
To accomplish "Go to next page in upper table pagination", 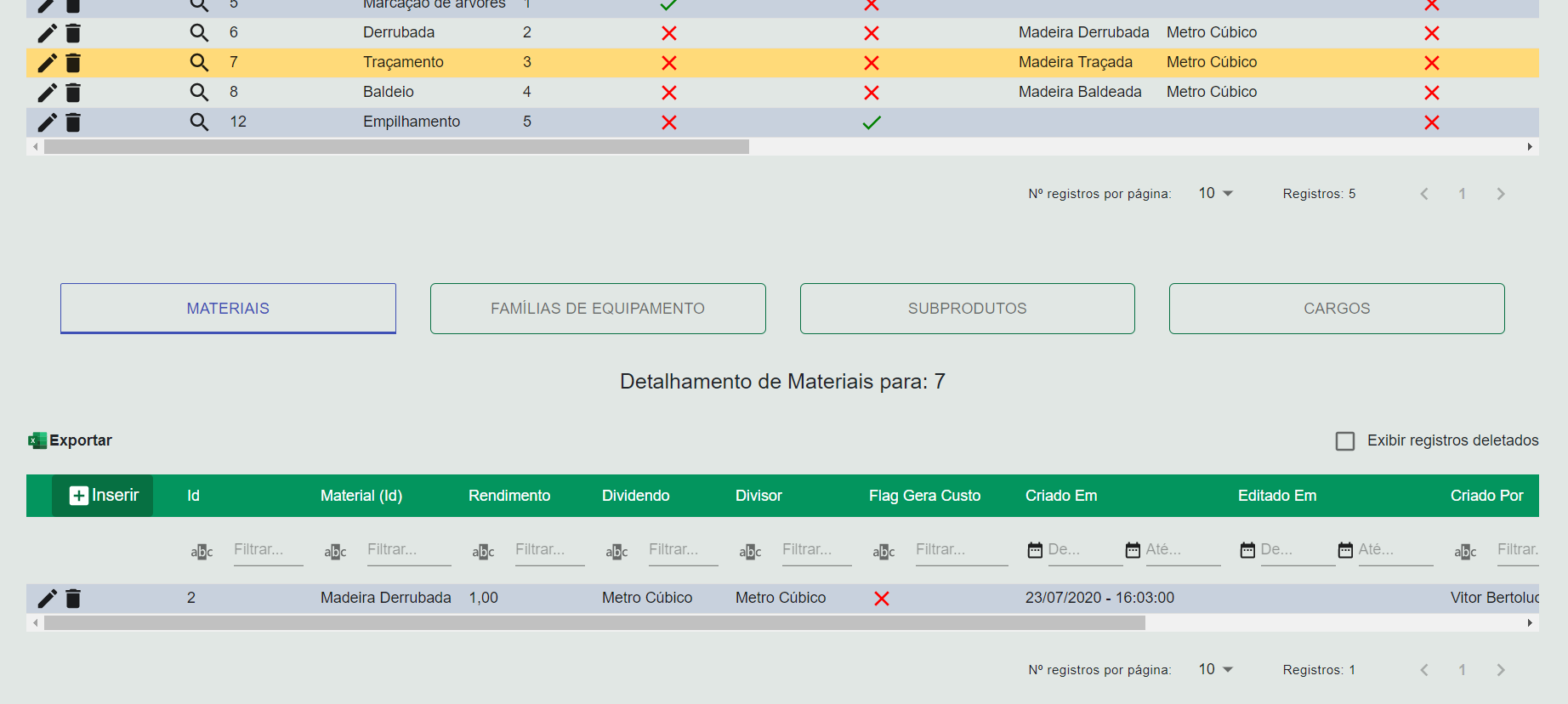I will click(1501, 194).
